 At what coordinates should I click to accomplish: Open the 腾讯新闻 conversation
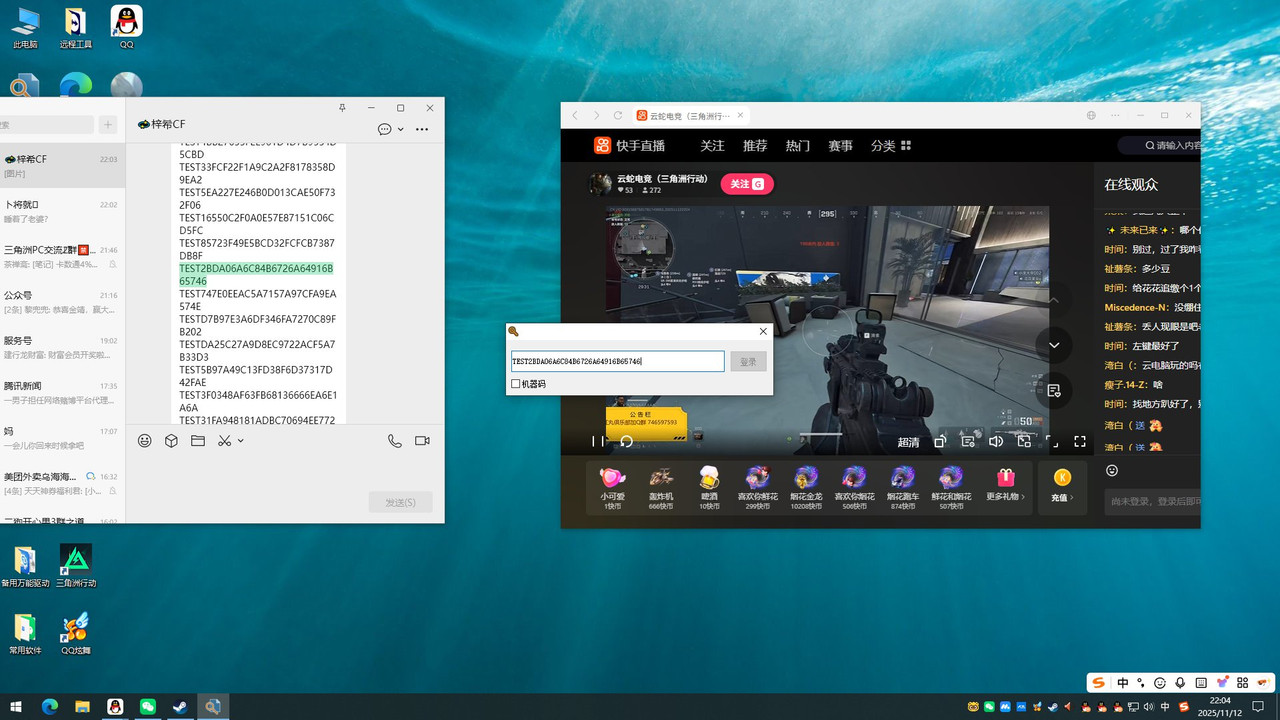pyautogui.click(x=62, y=392)
